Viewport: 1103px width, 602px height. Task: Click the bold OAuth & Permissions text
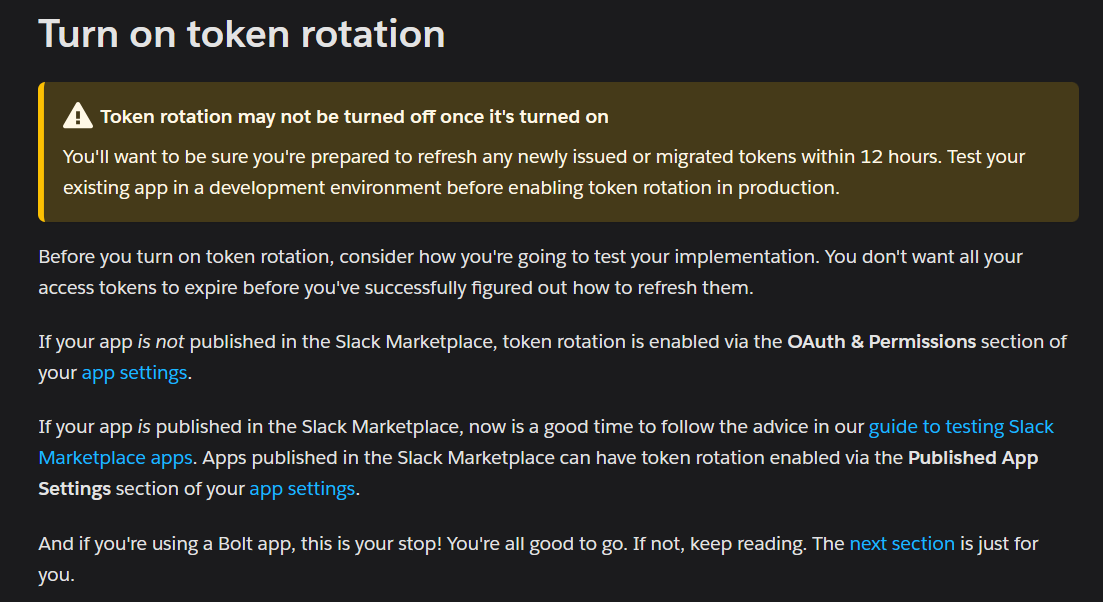point(881,342)
